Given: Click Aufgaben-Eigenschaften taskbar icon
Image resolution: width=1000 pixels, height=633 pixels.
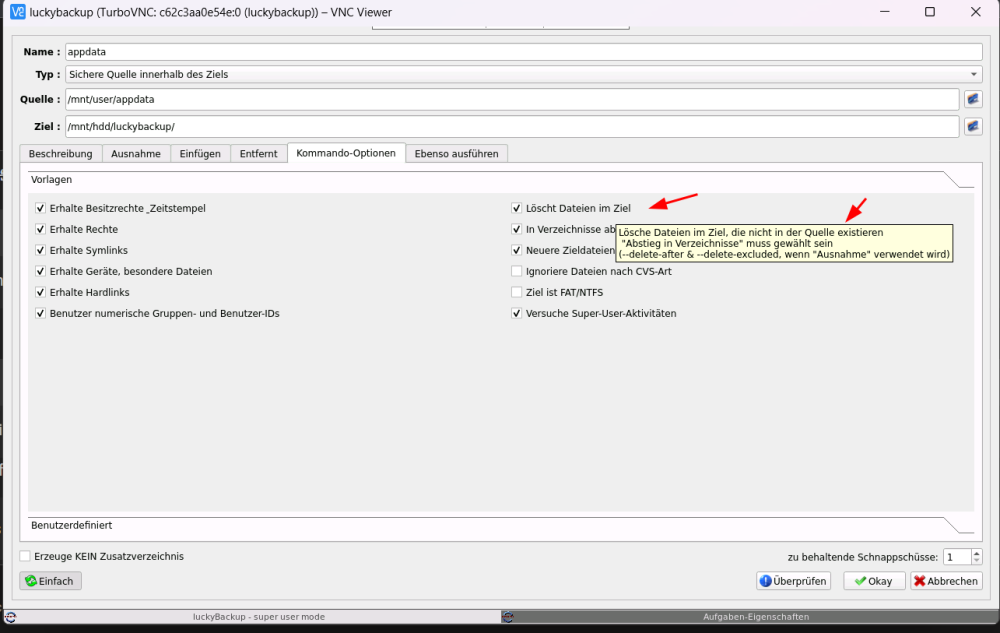Looking at the screenshot, I should coord(508,616).
